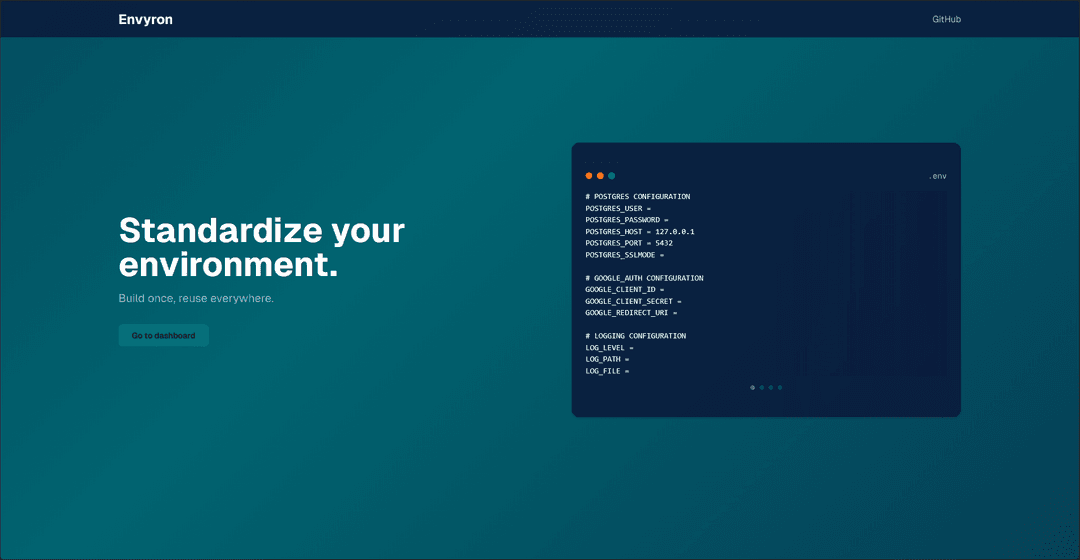Click the # POSTGRES CONFIGURATION comment
1080x560 pixels.
pos(638,197)
